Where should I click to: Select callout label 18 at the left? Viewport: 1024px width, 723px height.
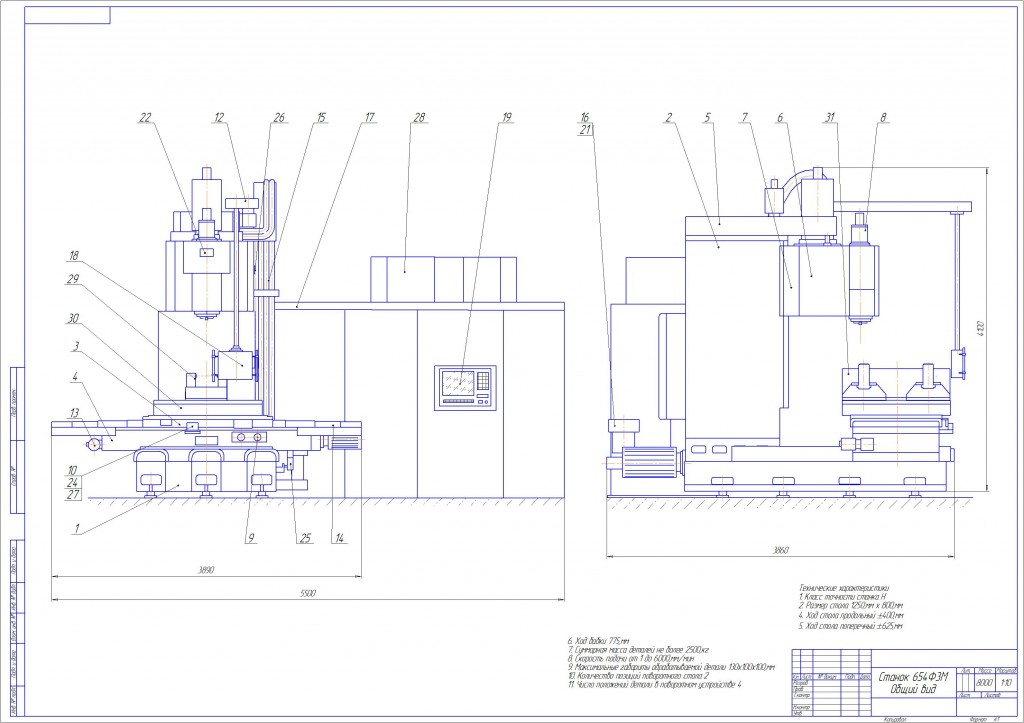73,256
